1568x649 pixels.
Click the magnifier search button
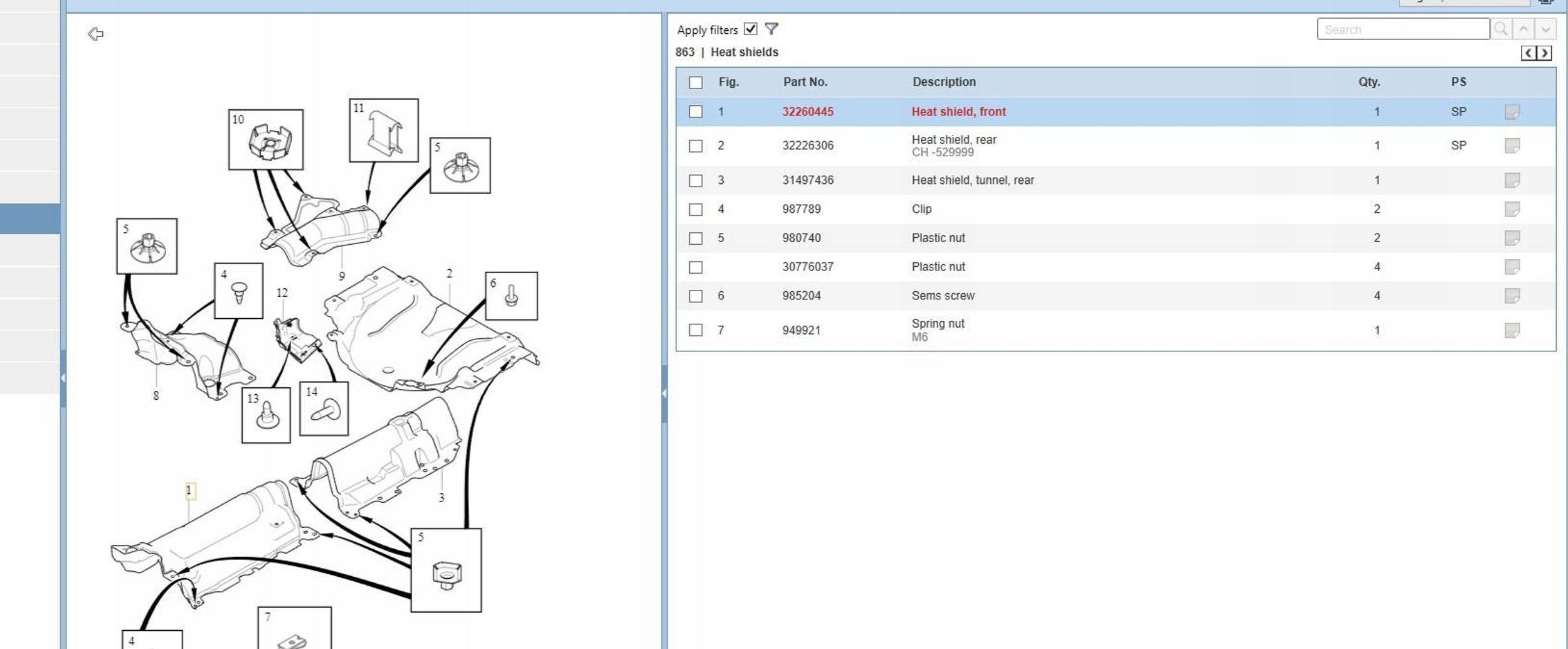(x=1501, y=29)
